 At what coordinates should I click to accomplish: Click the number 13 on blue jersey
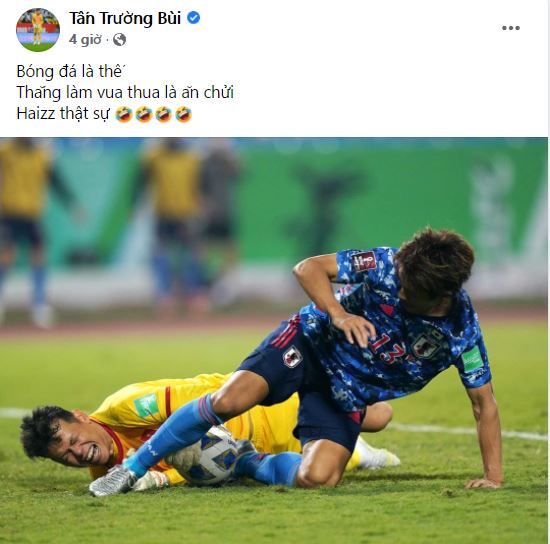click(388, 347)
